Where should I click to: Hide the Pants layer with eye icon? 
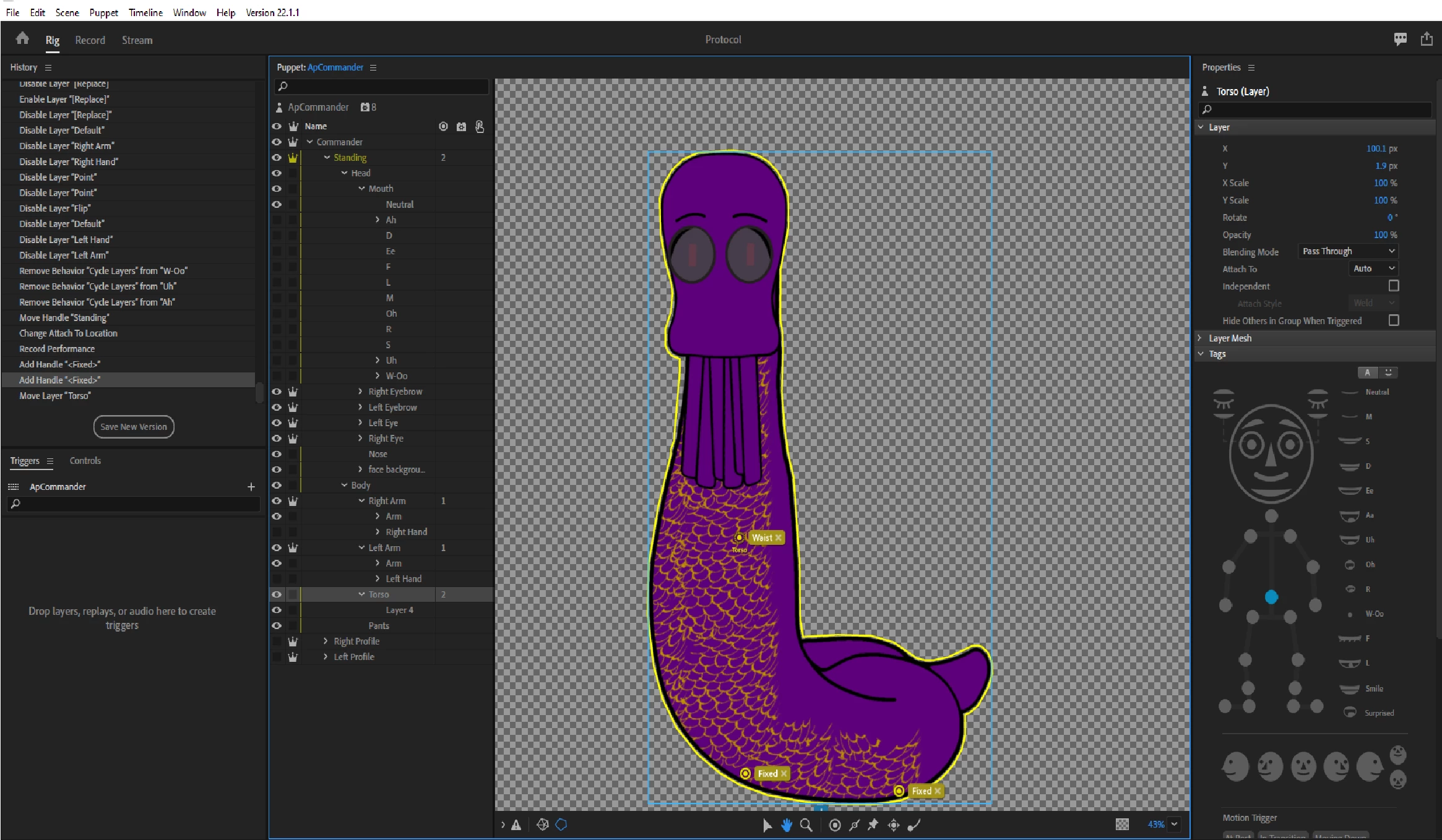tap(277, 625)
